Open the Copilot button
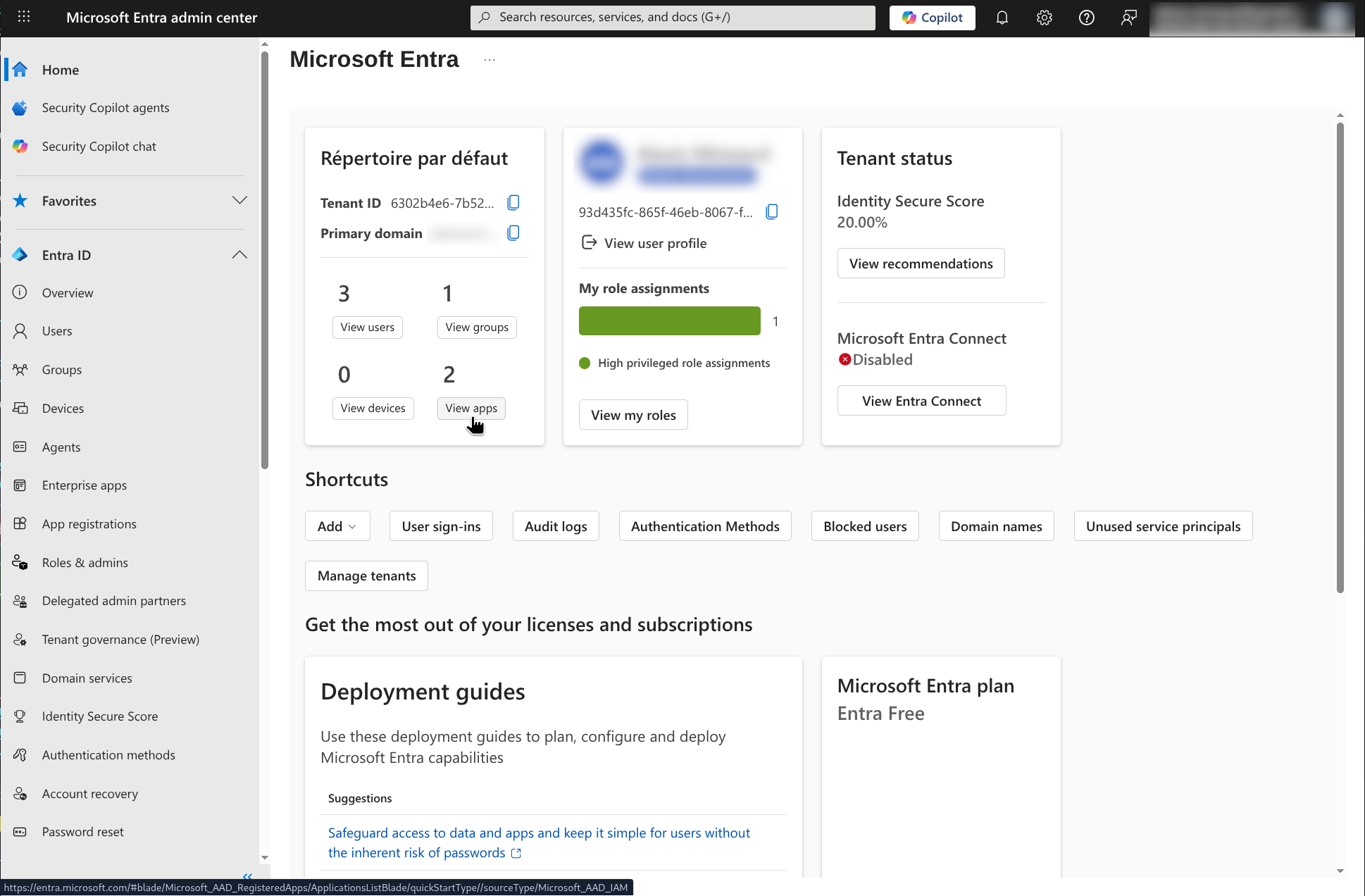The height and width of the screenshot is (896, 1365). 932,18
